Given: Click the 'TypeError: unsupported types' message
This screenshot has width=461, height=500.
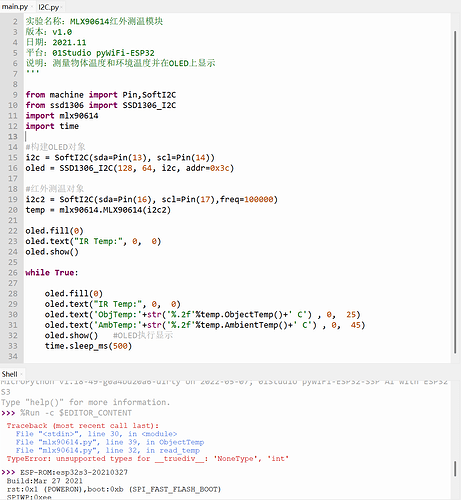Looking at the screenshot, I should coord(148,459).
